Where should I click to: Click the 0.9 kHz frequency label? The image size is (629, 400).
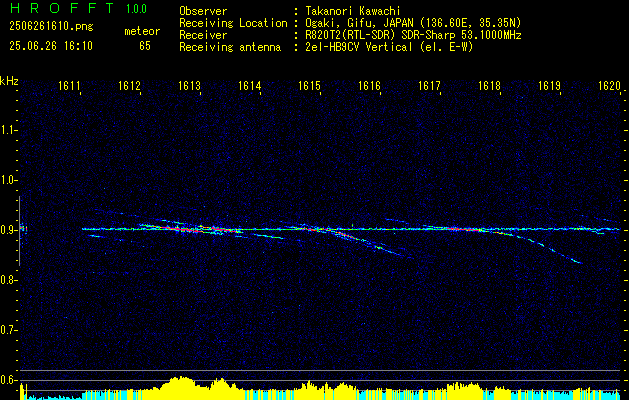pyautogui.click(x=8, y=230)
